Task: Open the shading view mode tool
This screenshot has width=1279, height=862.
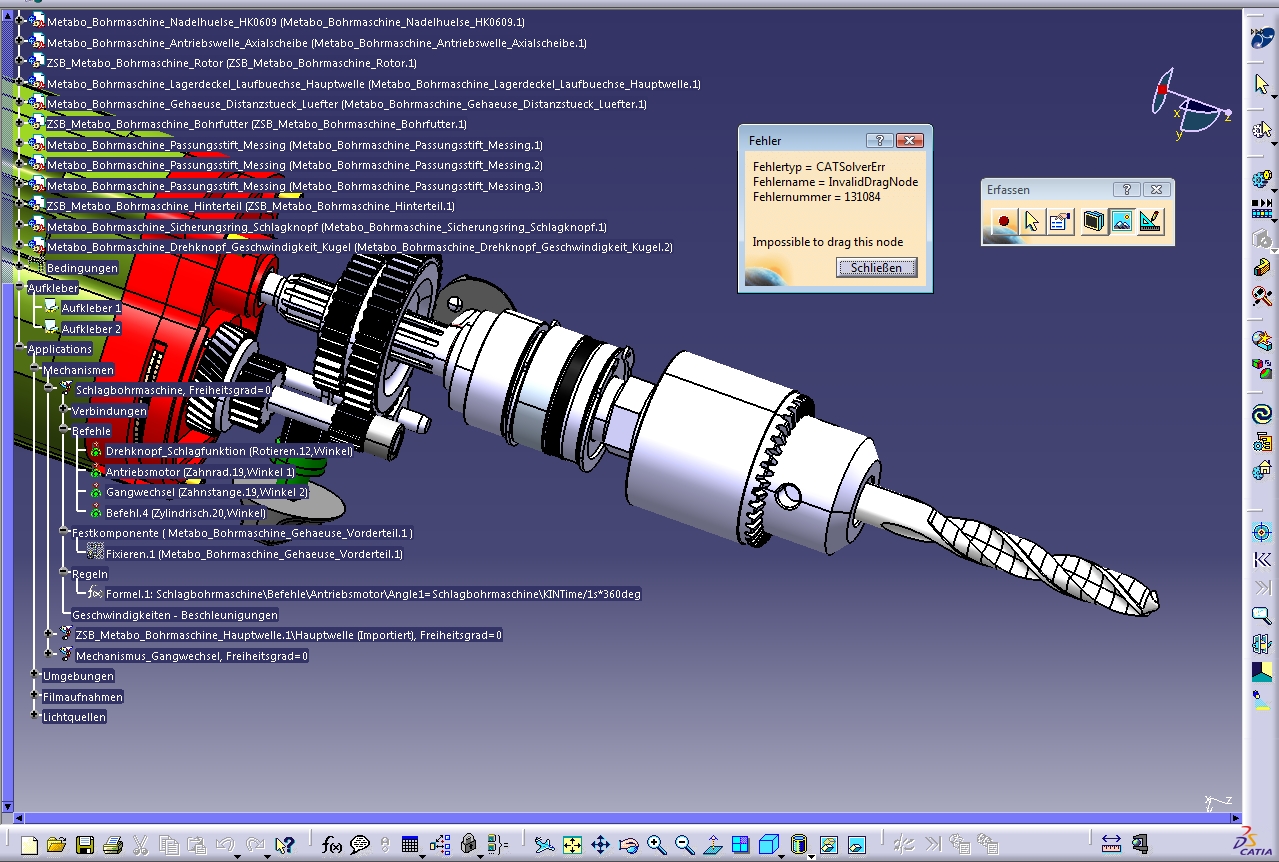Action: (798, 845)
